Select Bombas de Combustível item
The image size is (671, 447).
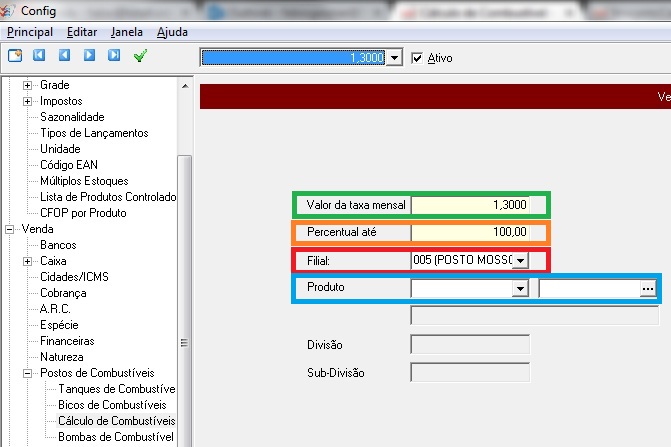point(116,437)
